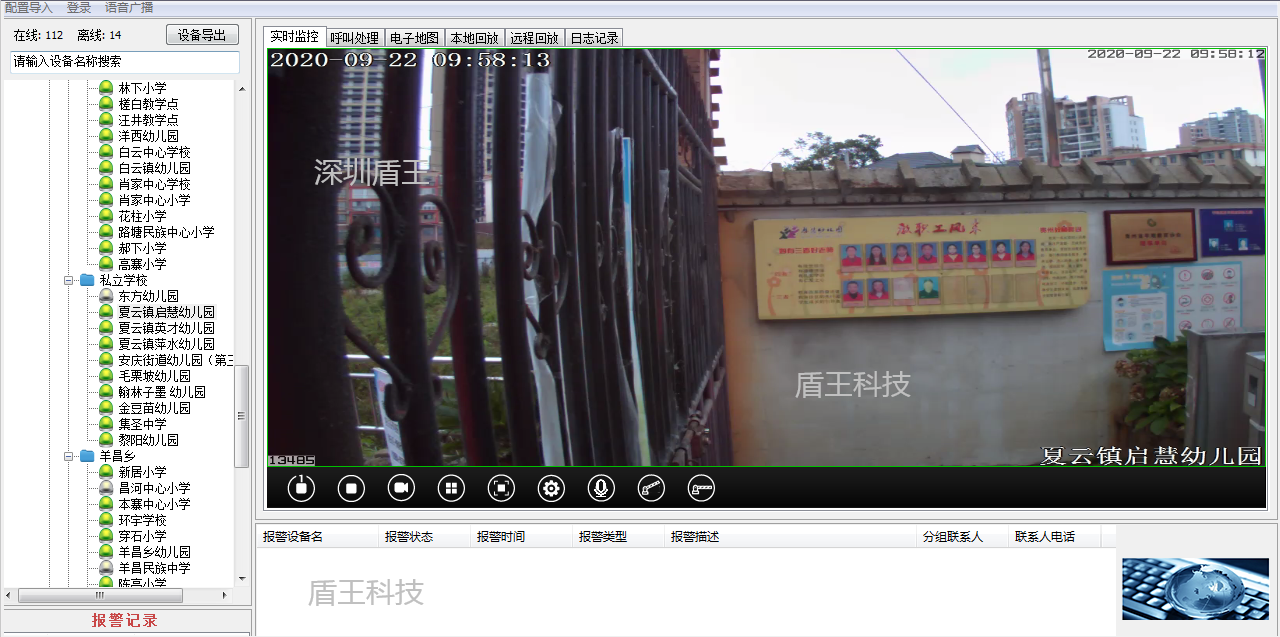Click the device name search field
Screen dimensions: 1280x637
125,61
